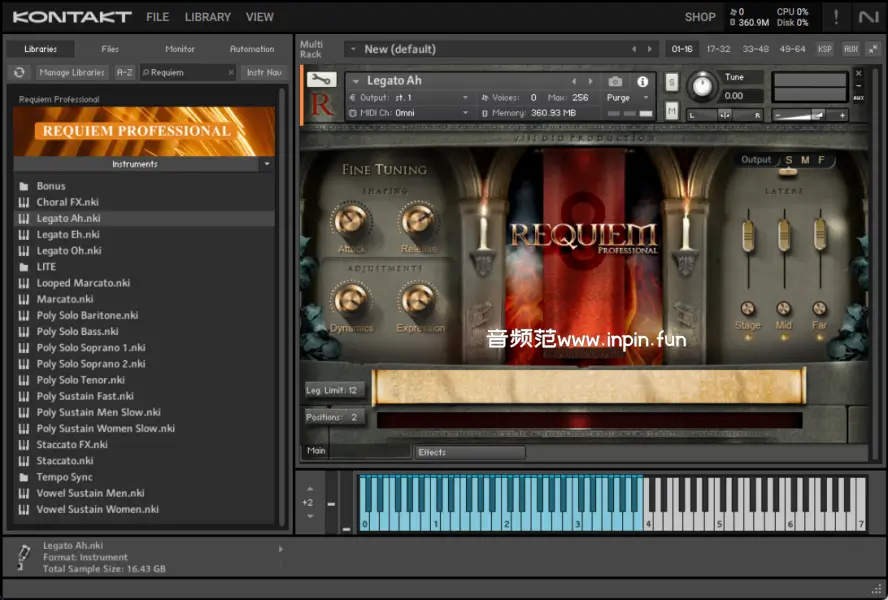Open the FILE menu
The image size is (888, 600).
tap(157, 17)
